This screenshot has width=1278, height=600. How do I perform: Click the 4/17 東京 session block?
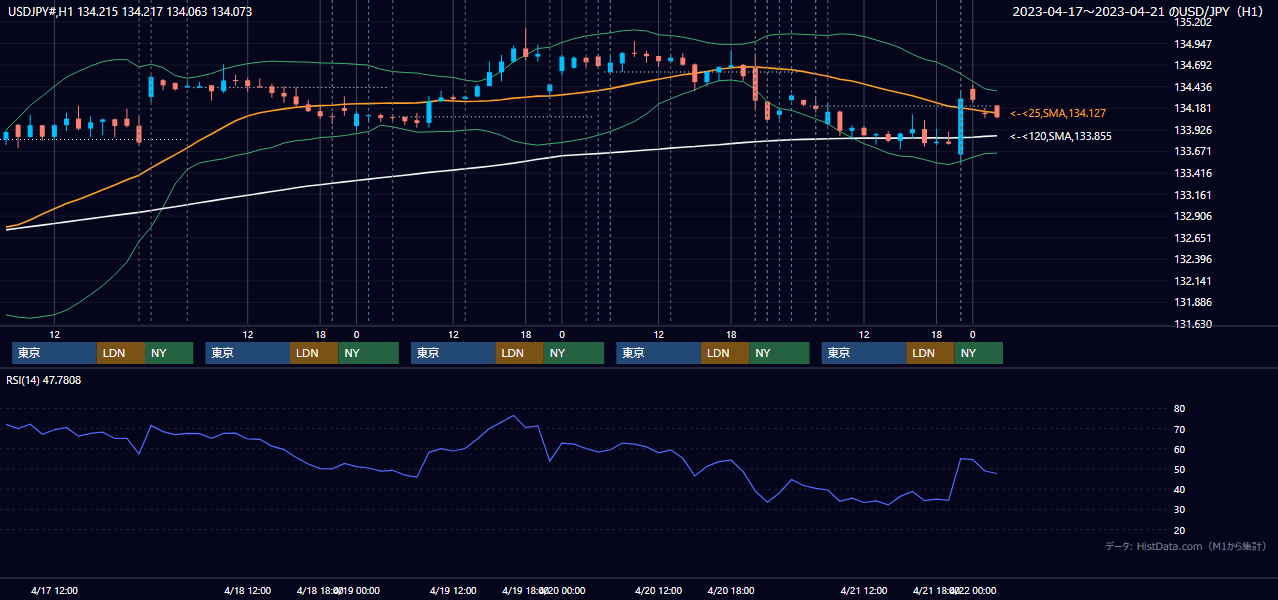55,353
